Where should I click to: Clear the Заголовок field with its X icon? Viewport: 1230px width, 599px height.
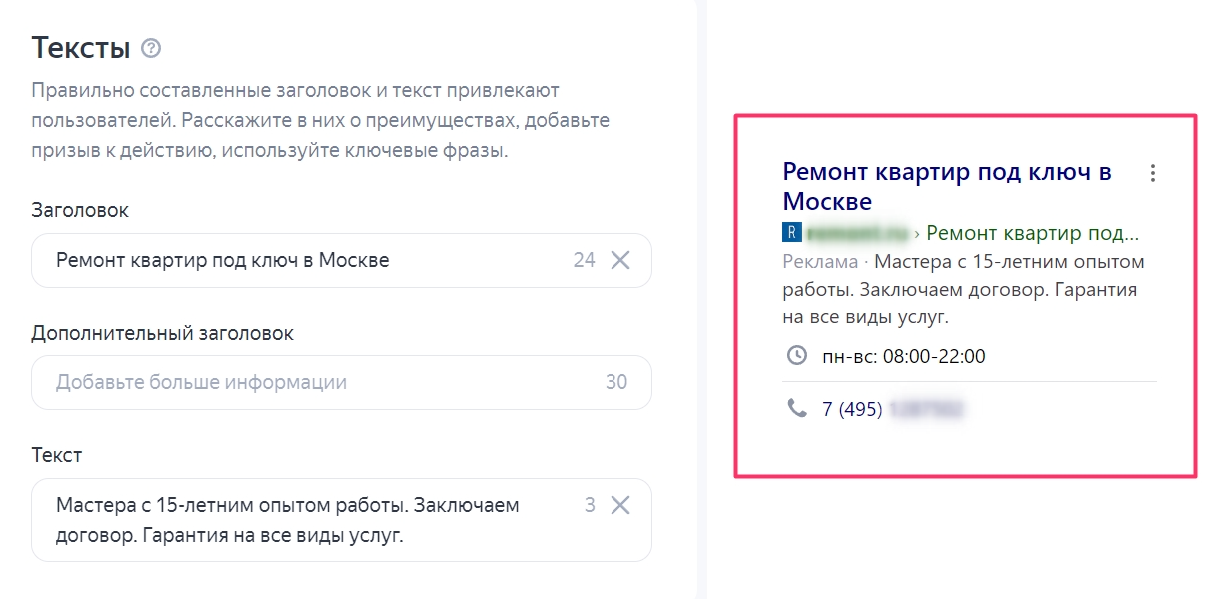[620, 260]
